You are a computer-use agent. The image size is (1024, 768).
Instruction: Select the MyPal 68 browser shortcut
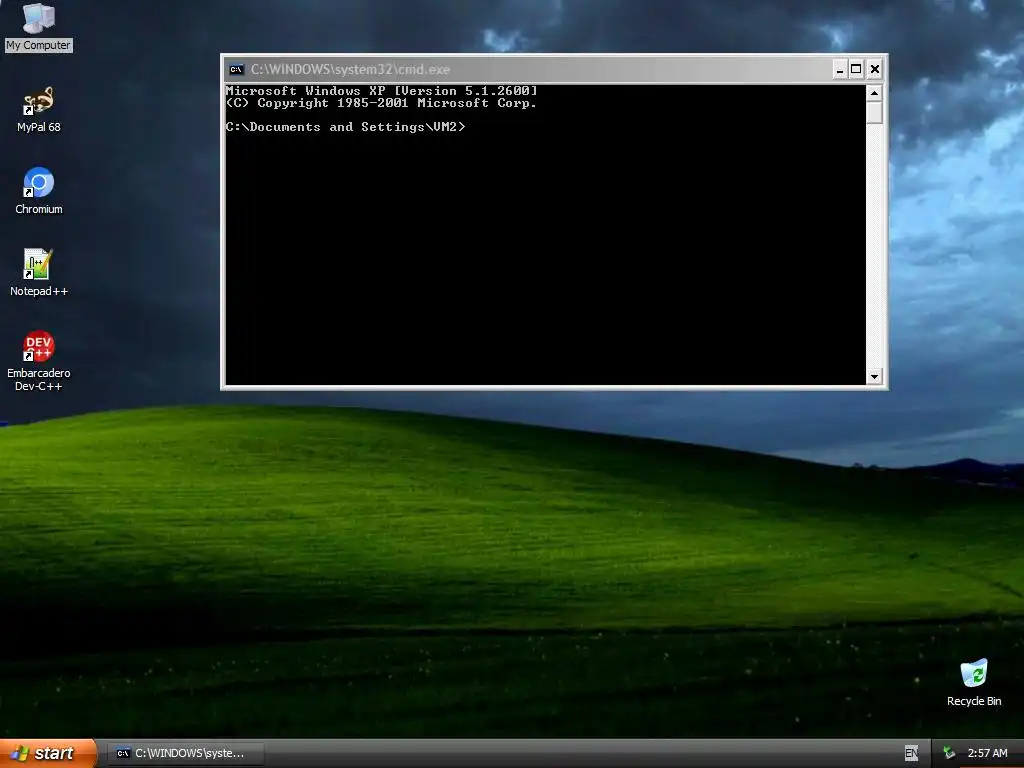pos(39,109)
